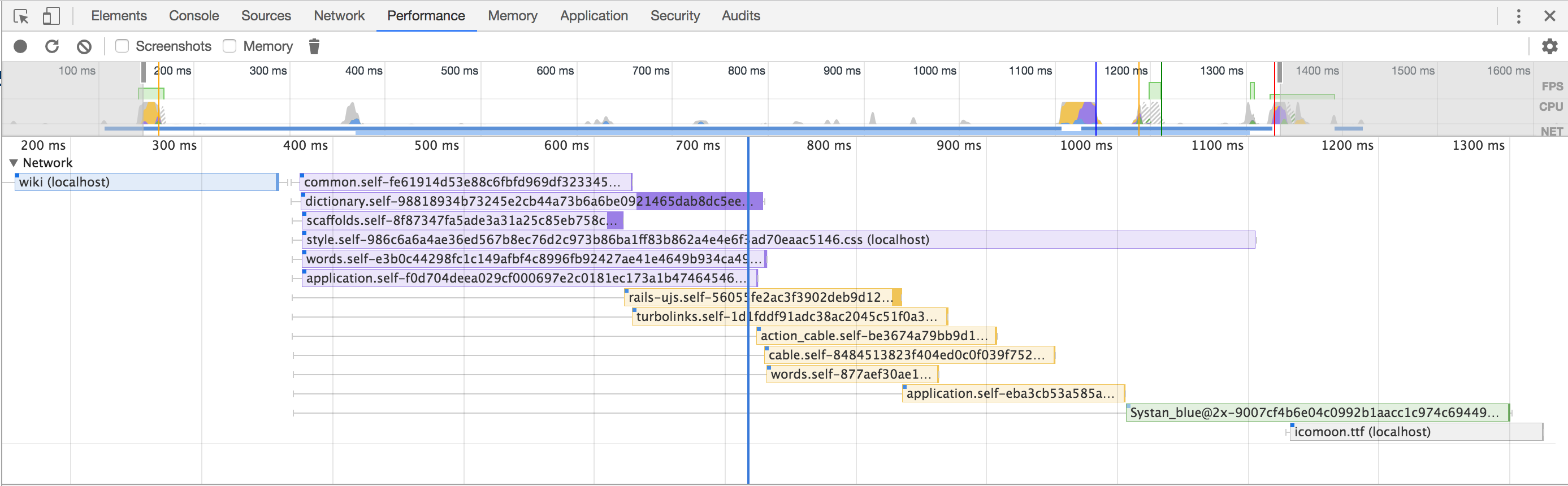Image resolution: width=1568 pixels, height=486 pixels.
Task: Clear the recording with the clear icon
Action: pyautogui.click(x=84, y=46)
